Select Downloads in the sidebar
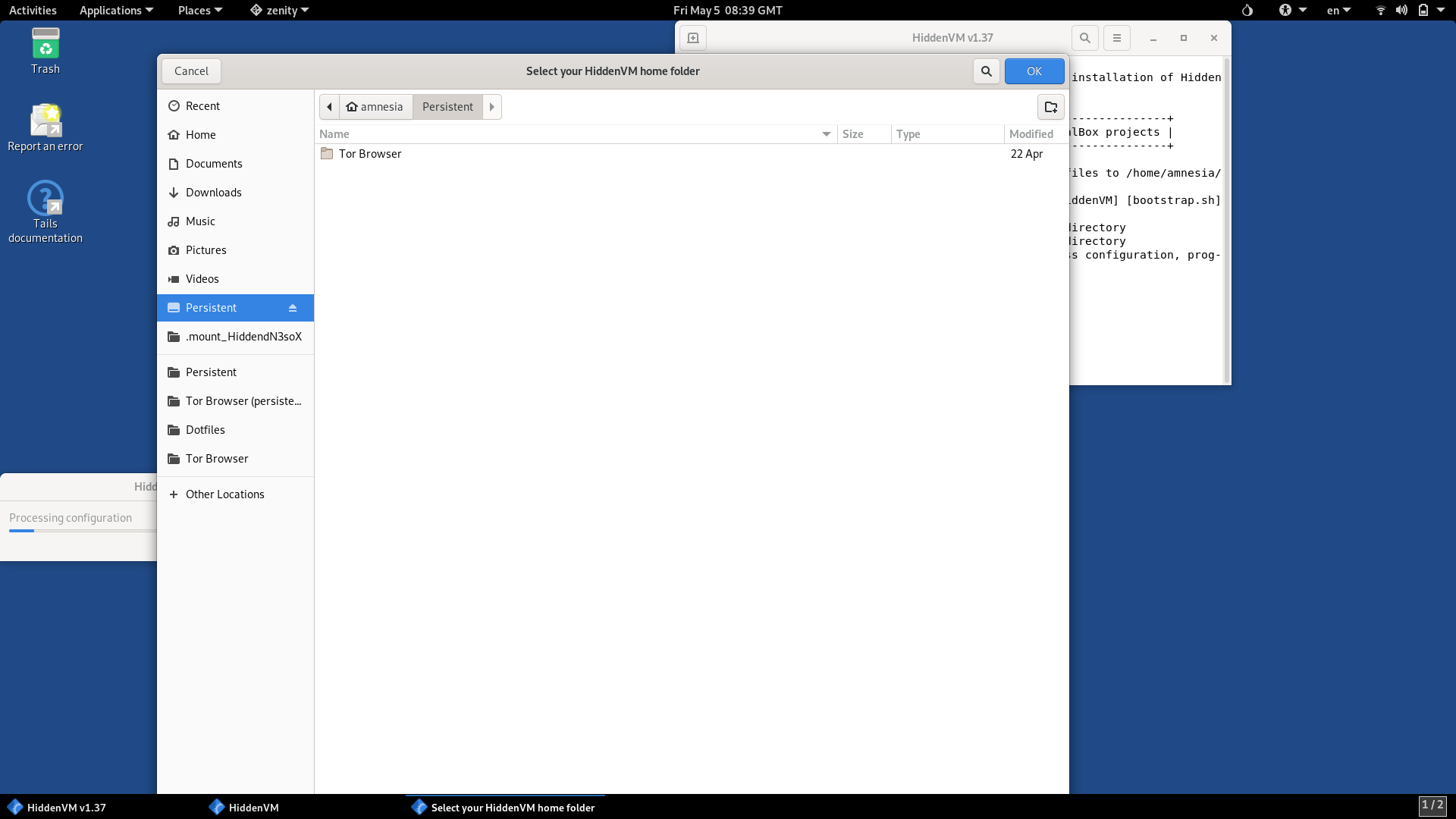 [x=213, y=193]
